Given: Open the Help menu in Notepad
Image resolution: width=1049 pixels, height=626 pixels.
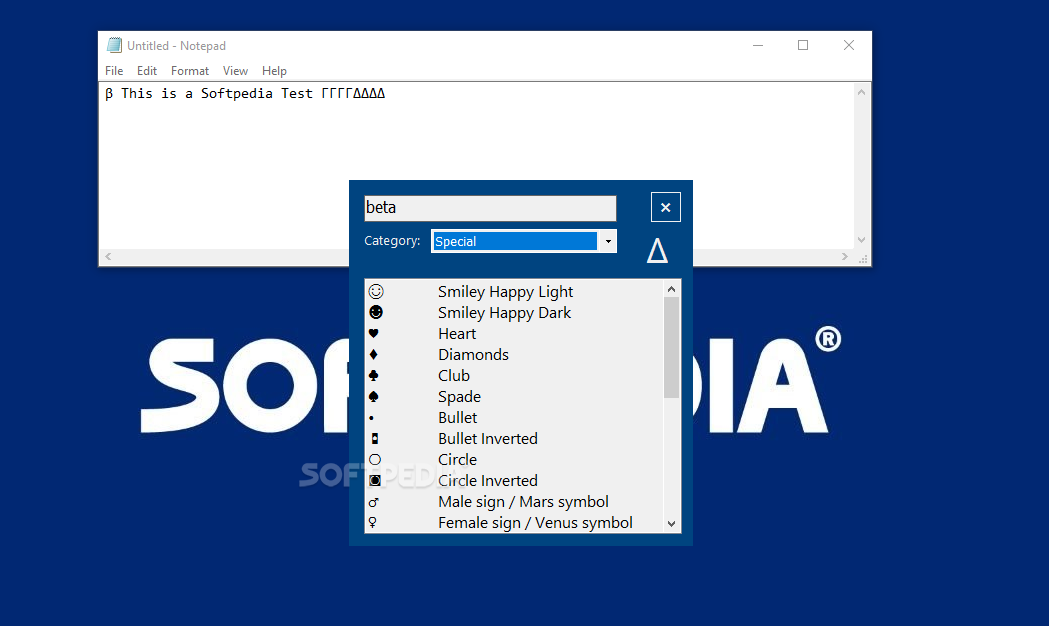Looking at the screenshot, I should (274, 71).
